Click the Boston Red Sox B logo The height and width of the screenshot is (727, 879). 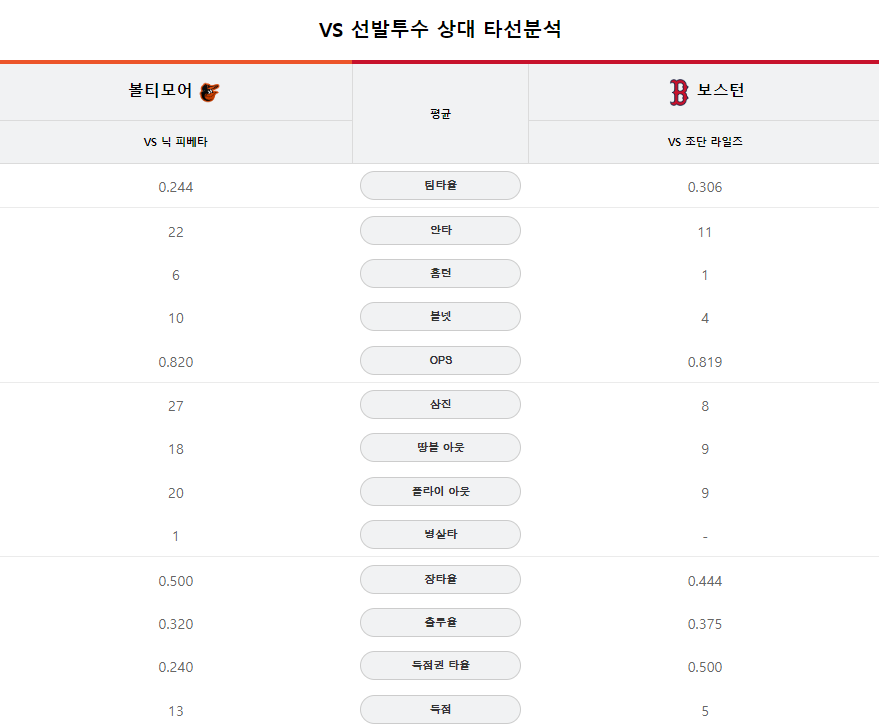[x=679, y=92]
